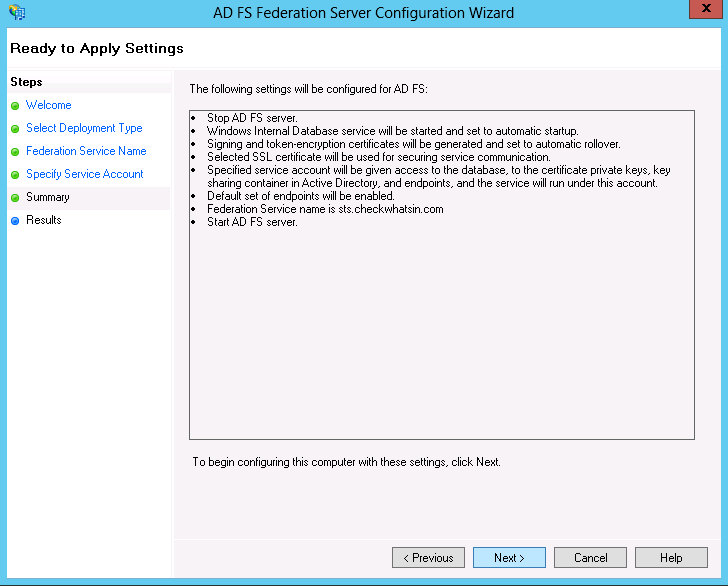Click the 'Default set of endpoints' line
728x586 pixels.
click(301, 196)
